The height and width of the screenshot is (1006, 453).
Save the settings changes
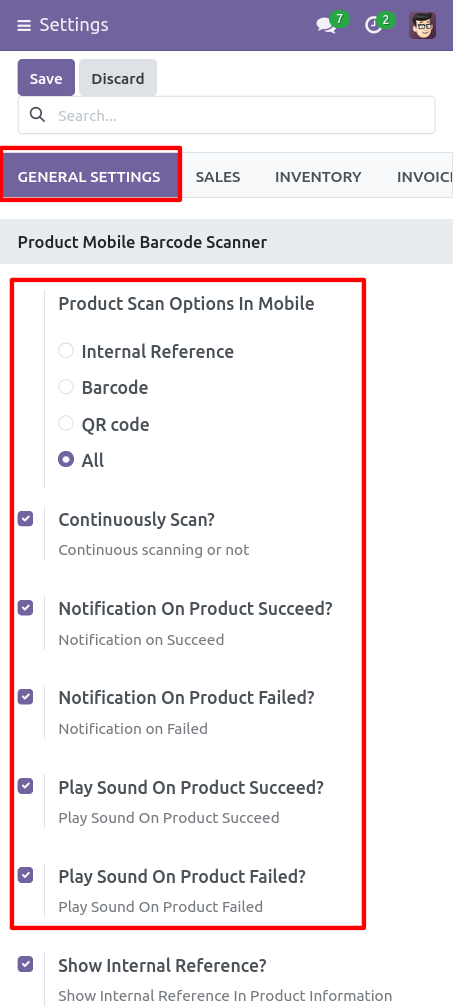click(x=46, y=78)
